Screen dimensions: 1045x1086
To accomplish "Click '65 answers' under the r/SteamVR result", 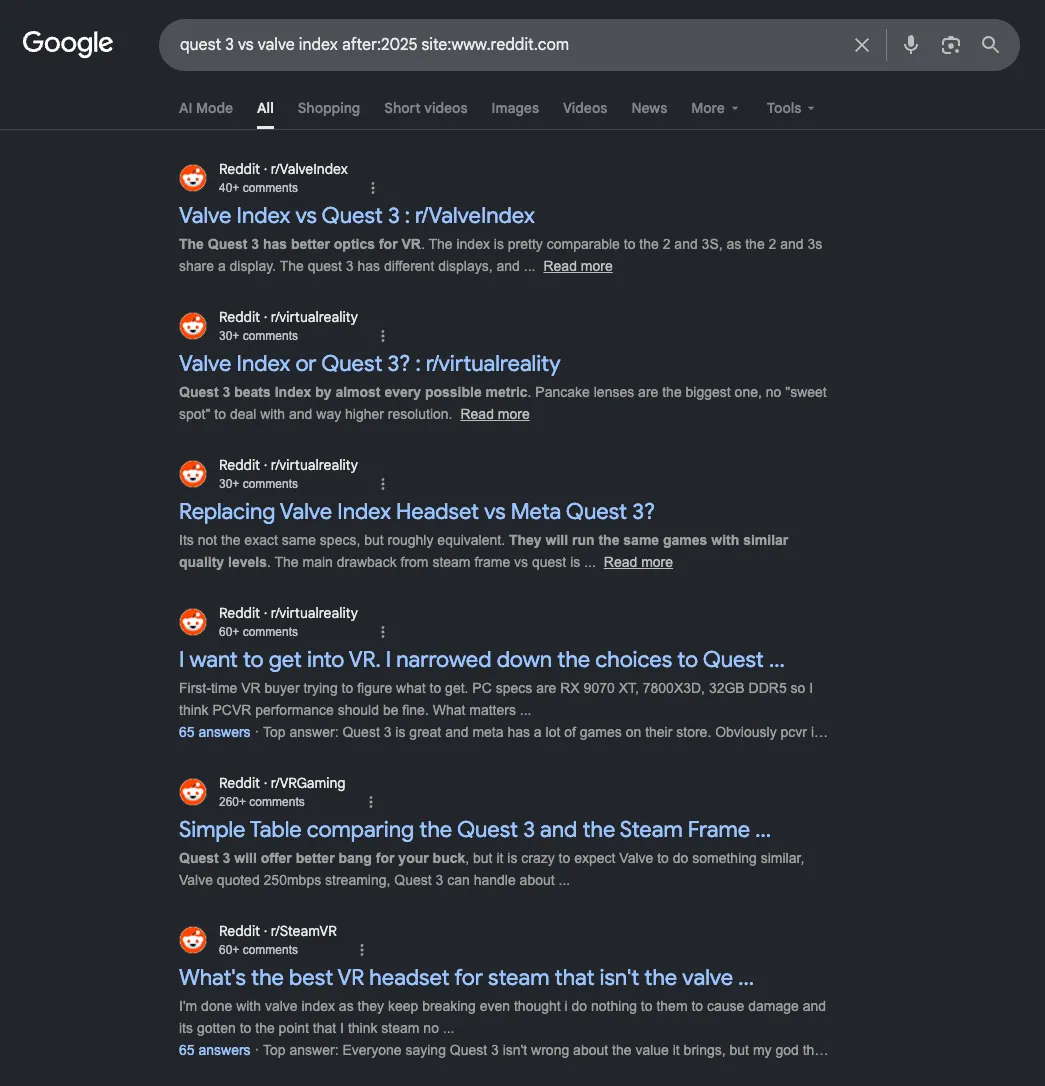I will [x=214, y=1050].
